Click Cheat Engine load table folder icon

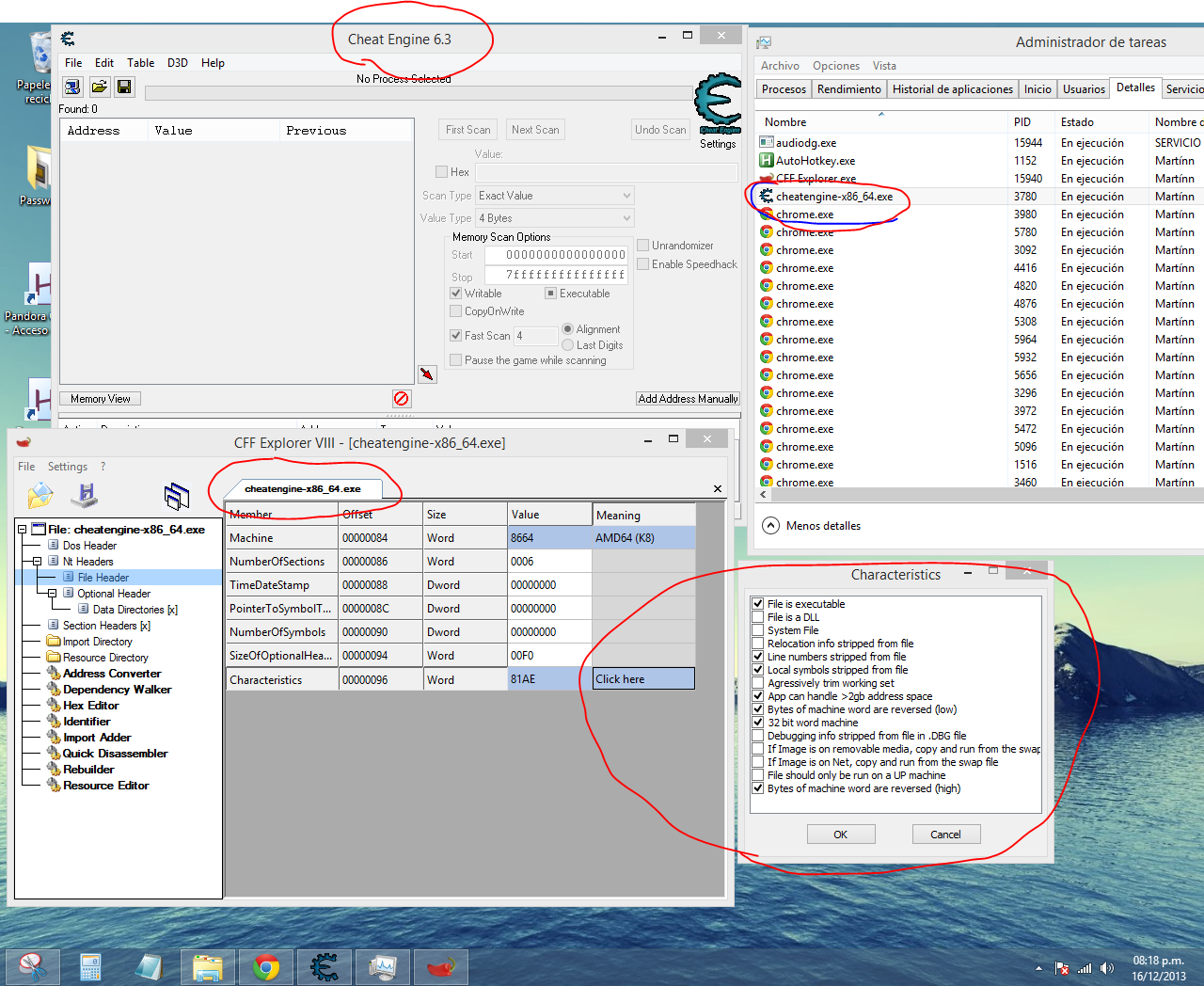(99, 87)
